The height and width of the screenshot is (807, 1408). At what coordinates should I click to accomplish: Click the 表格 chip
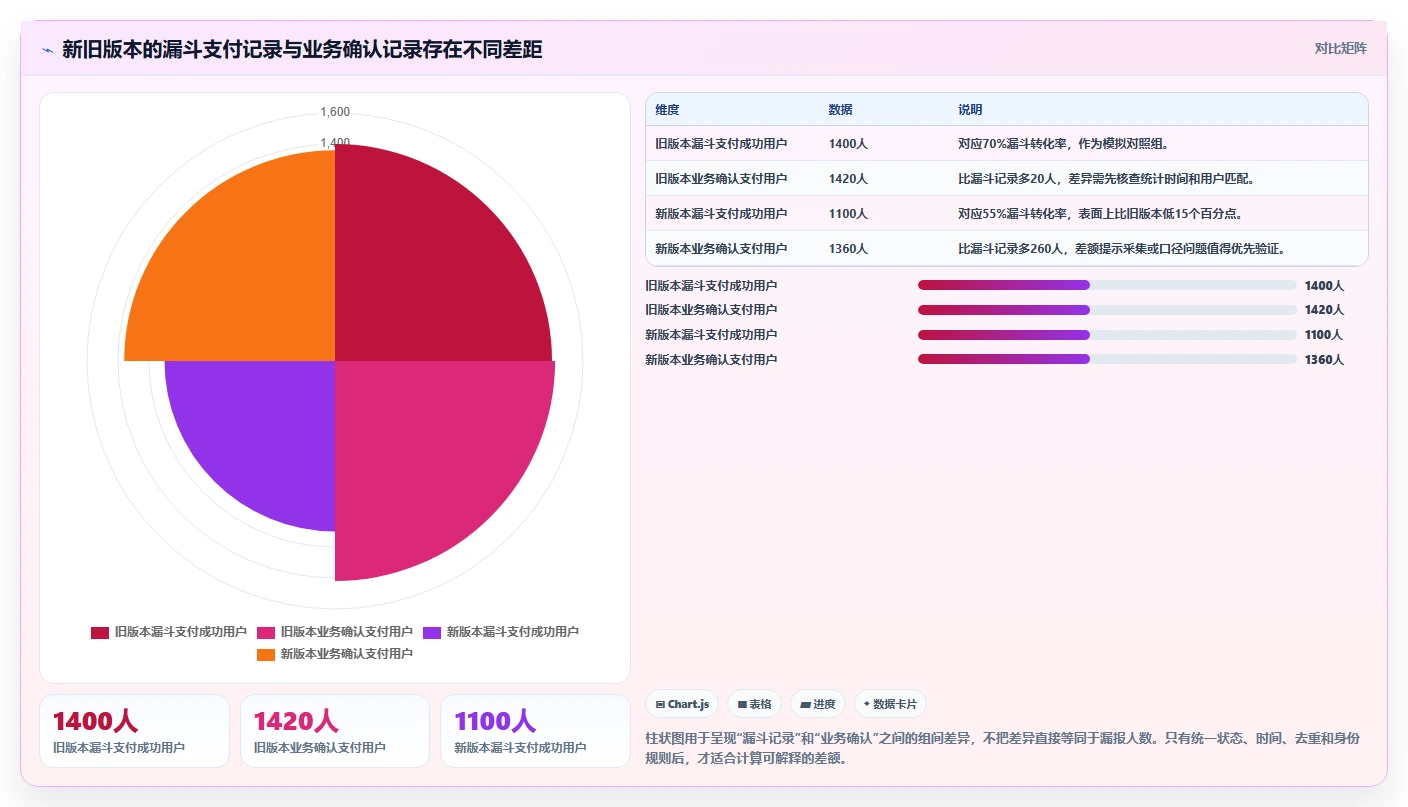pyautogui.click(x=754, y=704)
